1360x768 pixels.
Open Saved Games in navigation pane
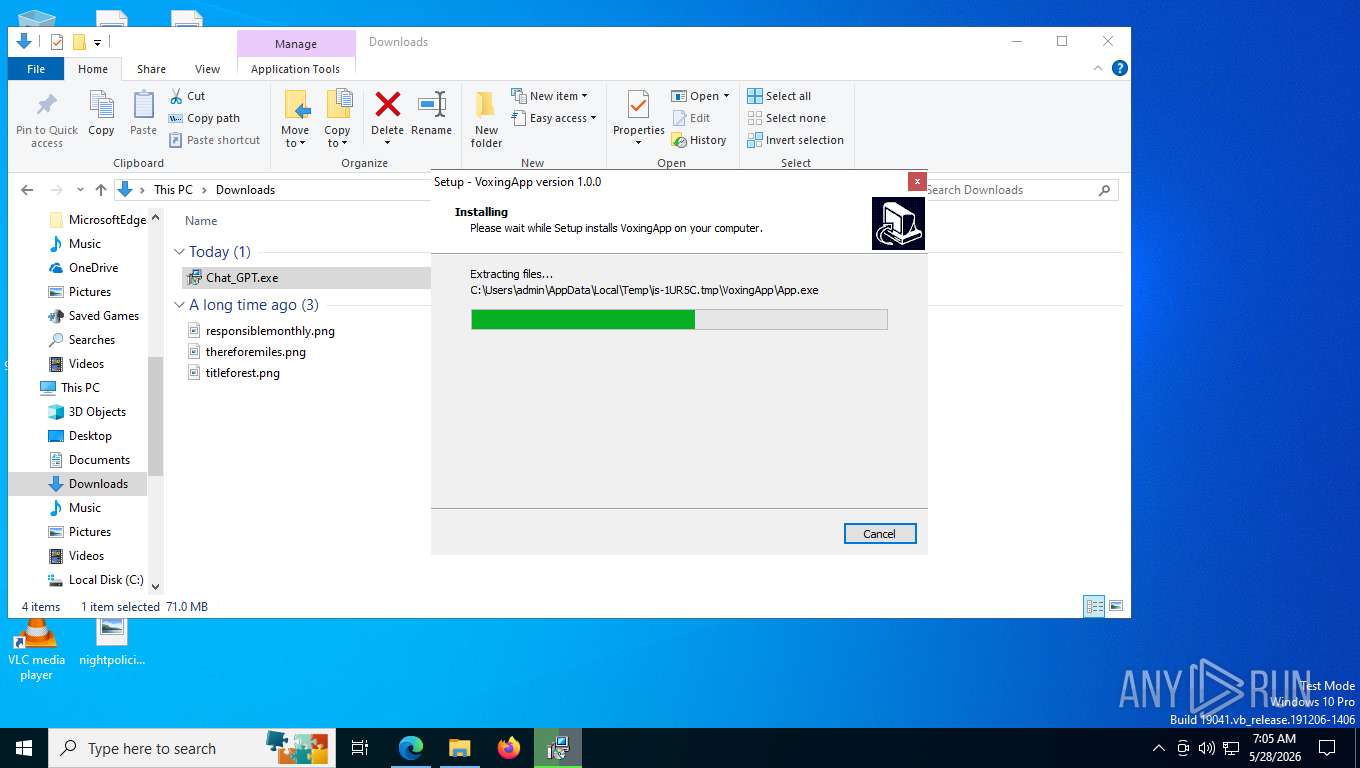(x=93, y=315)
